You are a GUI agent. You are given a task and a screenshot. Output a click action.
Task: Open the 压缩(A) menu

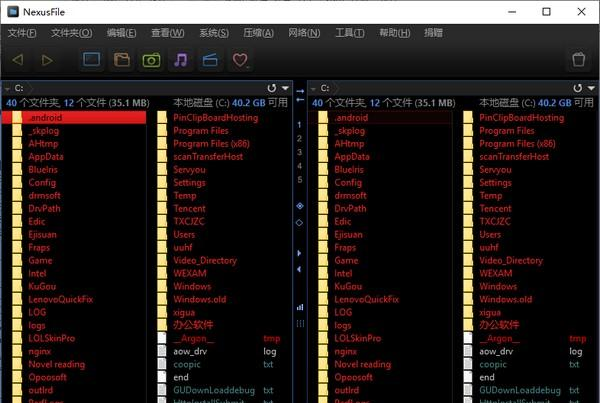pos(258,33)
